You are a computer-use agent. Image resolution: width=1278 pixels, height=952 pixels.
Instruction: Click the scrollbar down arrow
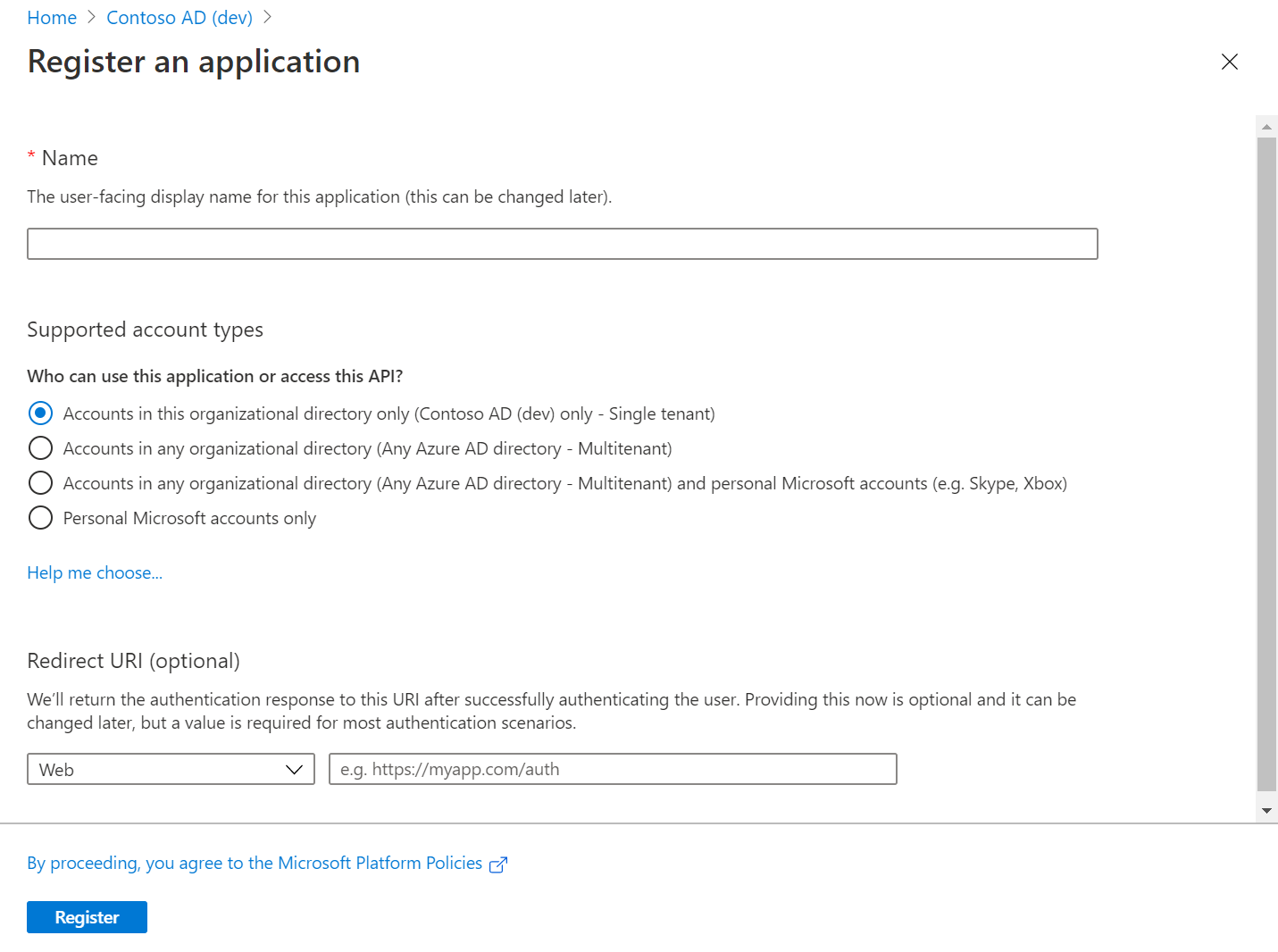tap(1266, 809)
